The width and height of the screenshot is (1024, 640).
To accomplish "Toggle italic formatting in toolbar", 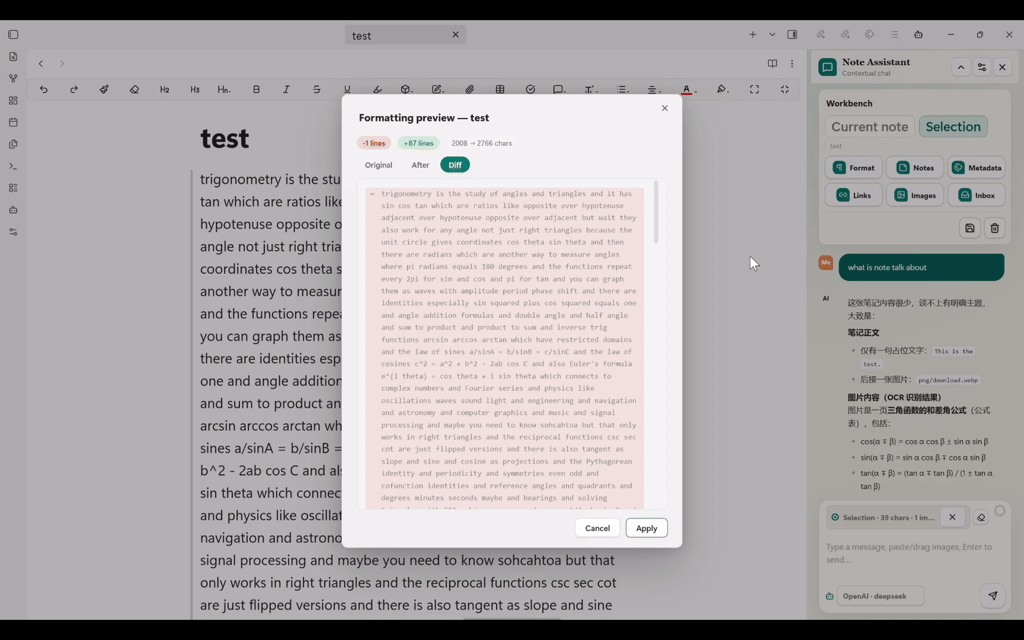I will click(x=286, y=89).
